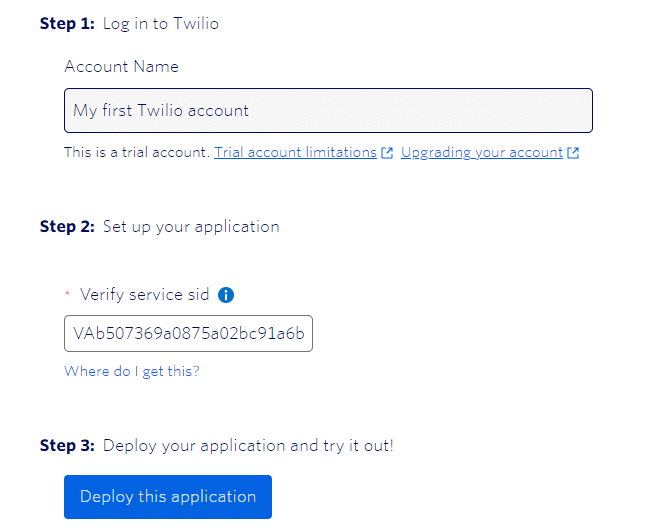The width and height of the screenshot is (650, 528).
Task: Select the Account Name label
Action: [121, 67]
